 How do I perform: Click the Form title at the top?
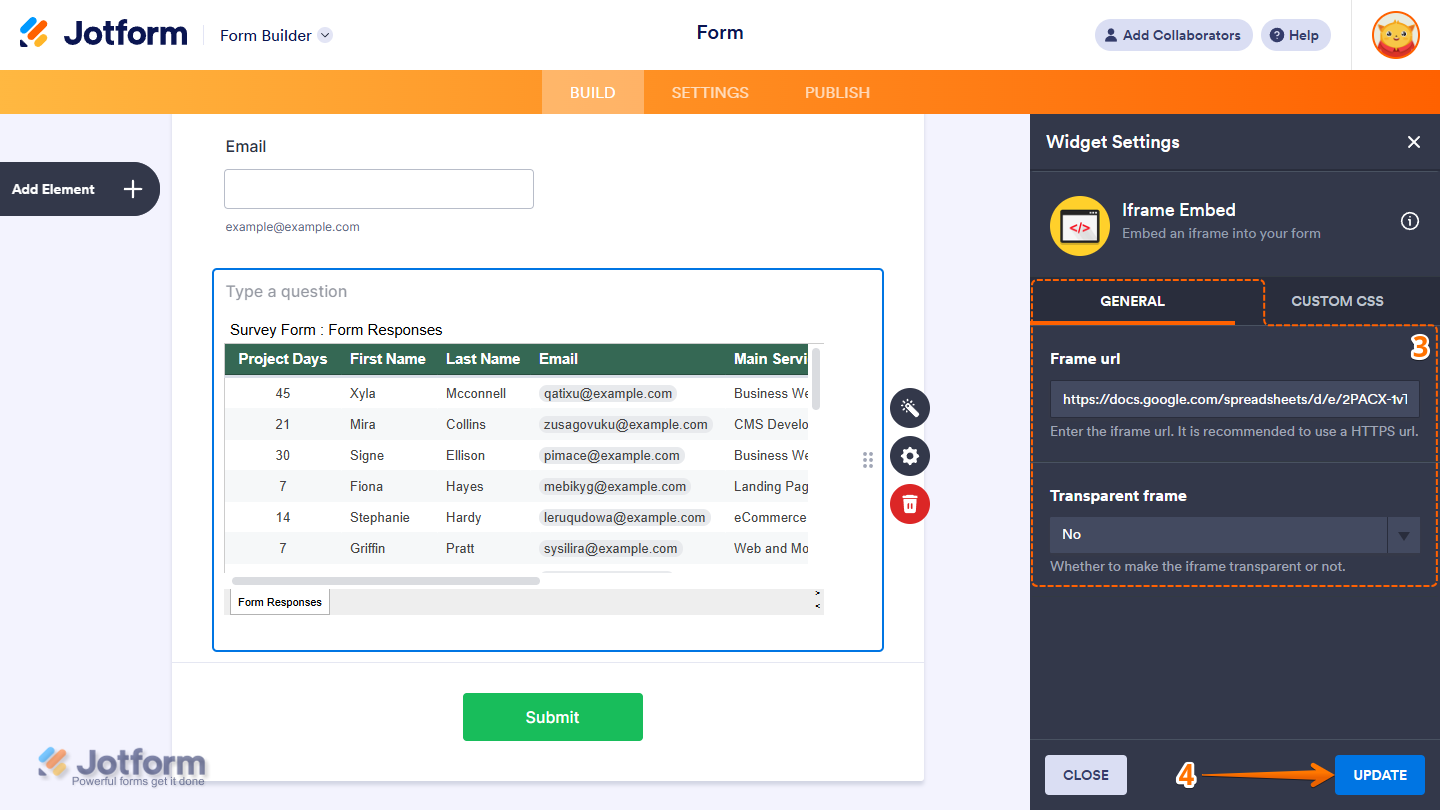pyautogui.click(x=720, y=33)
